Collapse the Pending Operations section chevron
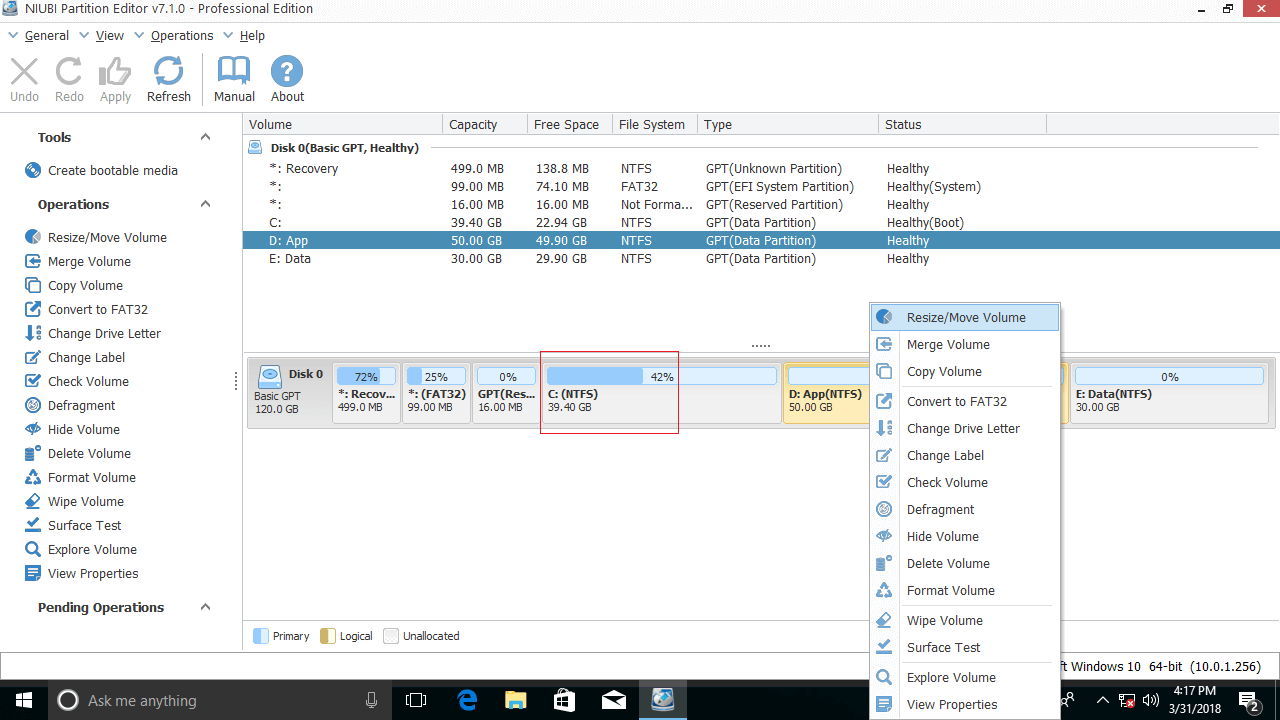The height and width of the screenshot is (720, 1280). [x=205, y=607]
